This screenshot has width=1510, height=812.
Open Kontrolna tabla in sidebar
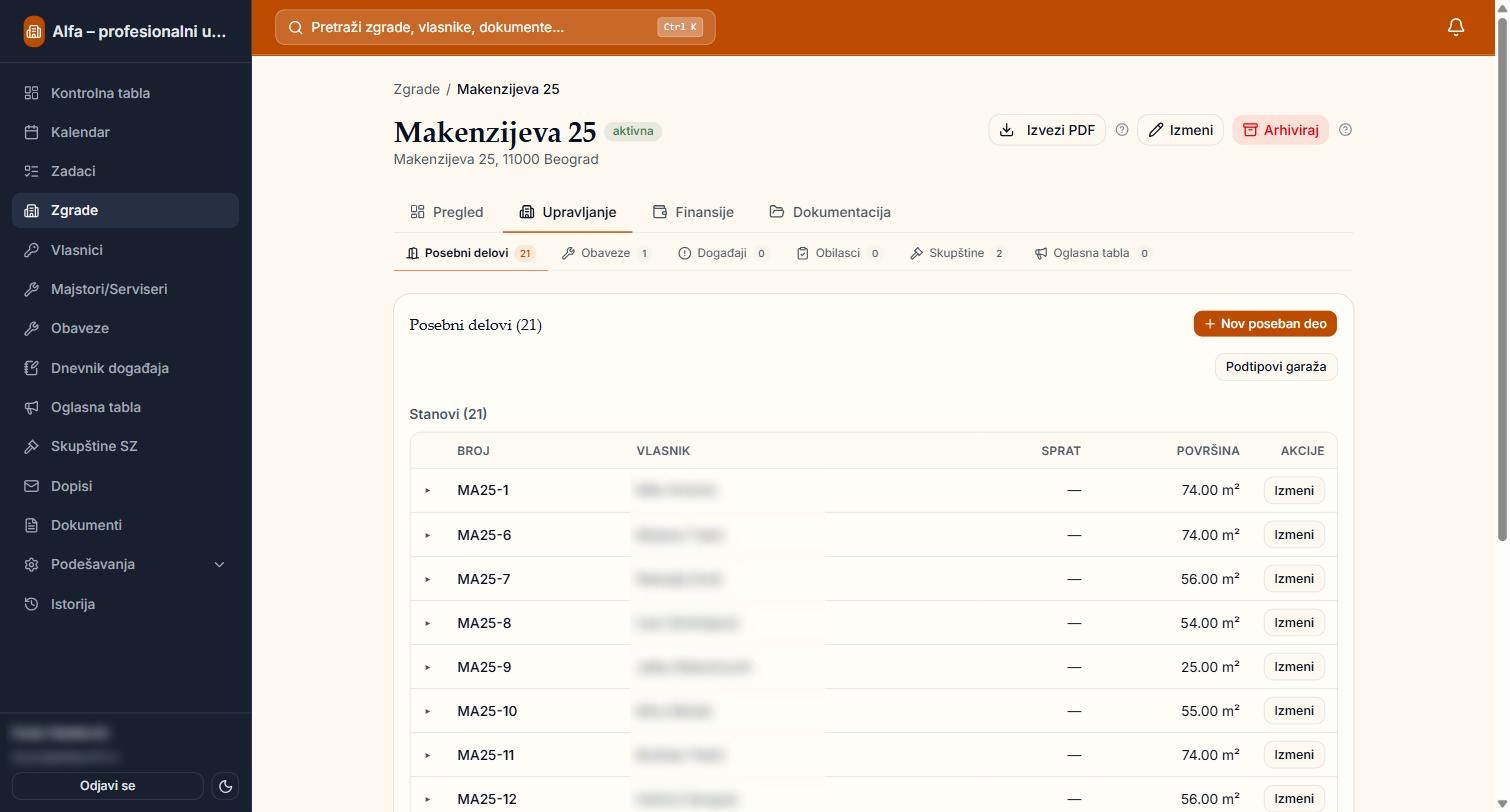pyautogui.click(x=125, y=93)
